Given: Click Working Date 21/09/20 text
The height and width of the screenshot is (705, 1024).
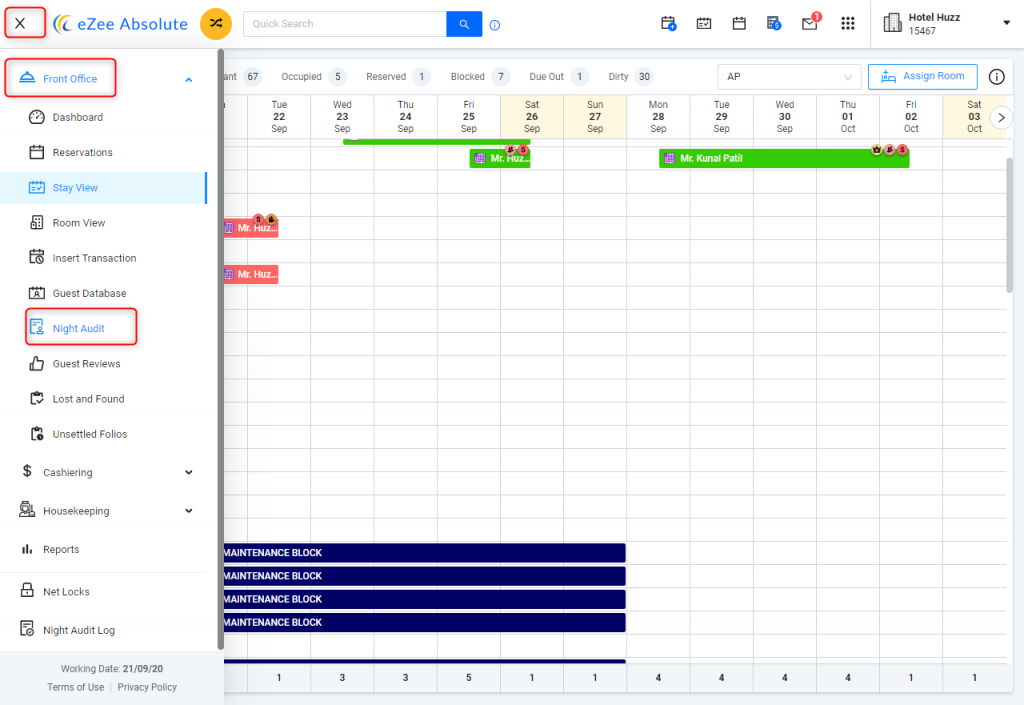Looking at the screenshot, I should coord(112,669).
